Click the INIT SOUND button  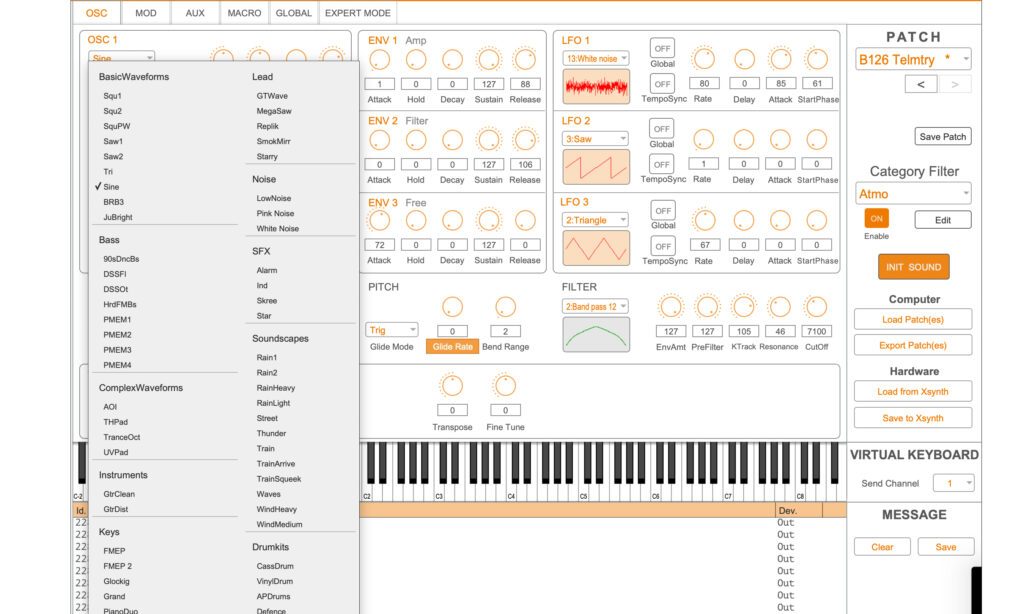(x=913, y=267)
